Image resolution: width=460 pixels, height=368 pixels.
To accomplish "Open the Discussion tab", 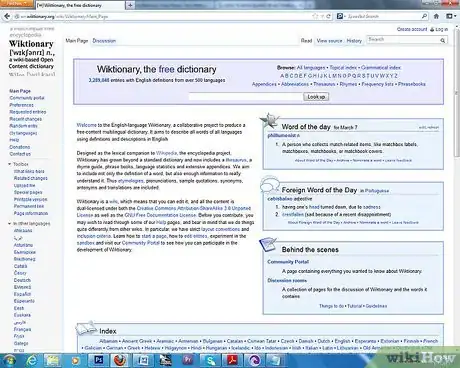I will (x=104, y=41).
